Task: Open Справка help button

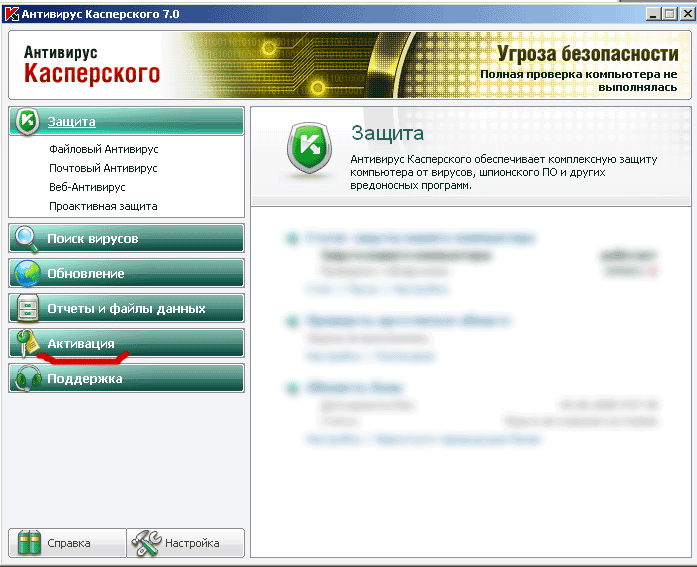Action: point(68,543)
